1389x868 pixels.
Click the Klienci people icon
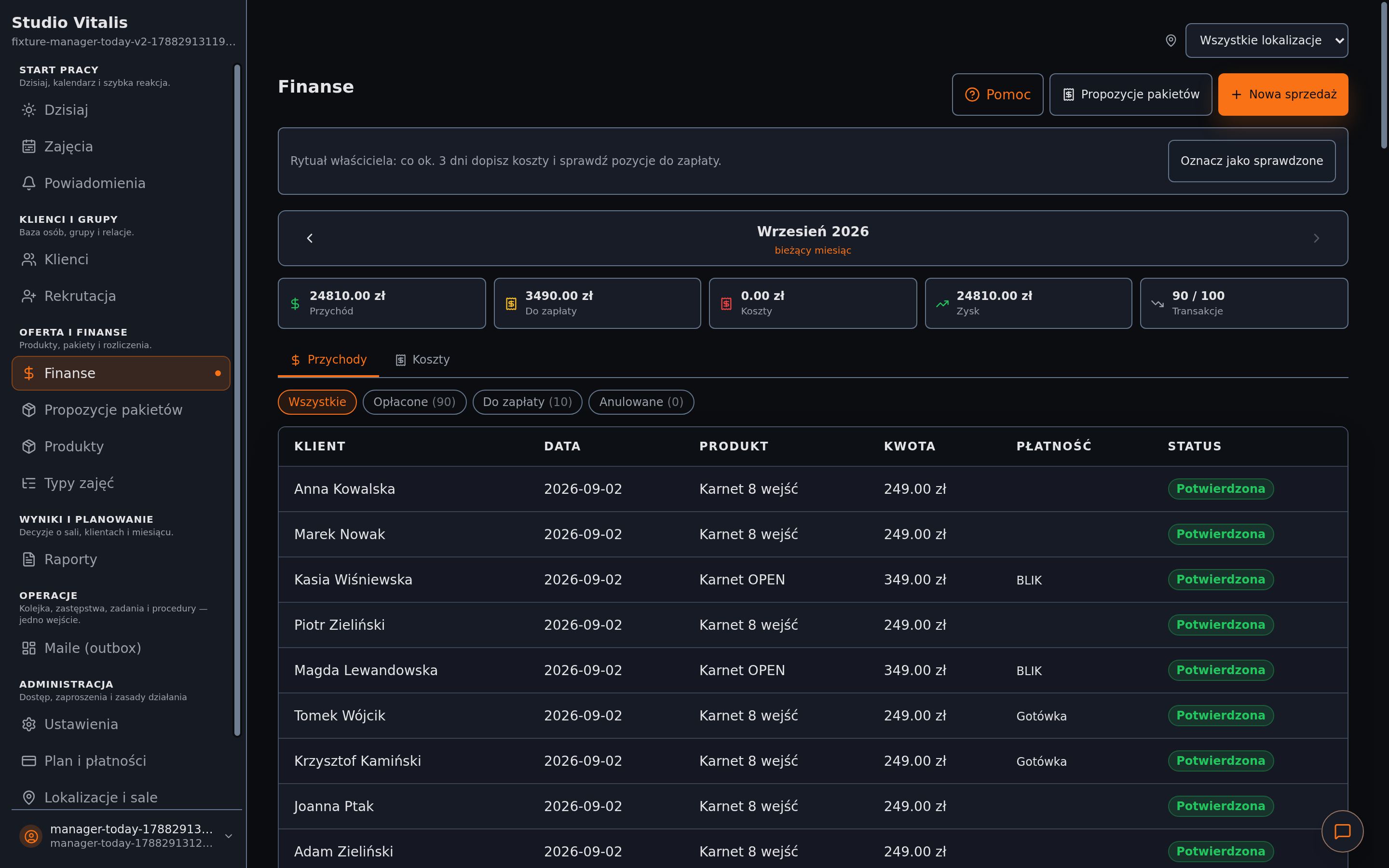[29, 259]
